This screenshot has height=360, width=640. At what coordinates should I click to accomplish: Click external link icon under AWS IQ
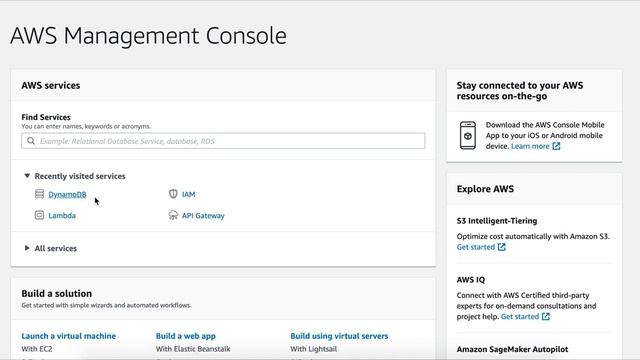point(546,316)
